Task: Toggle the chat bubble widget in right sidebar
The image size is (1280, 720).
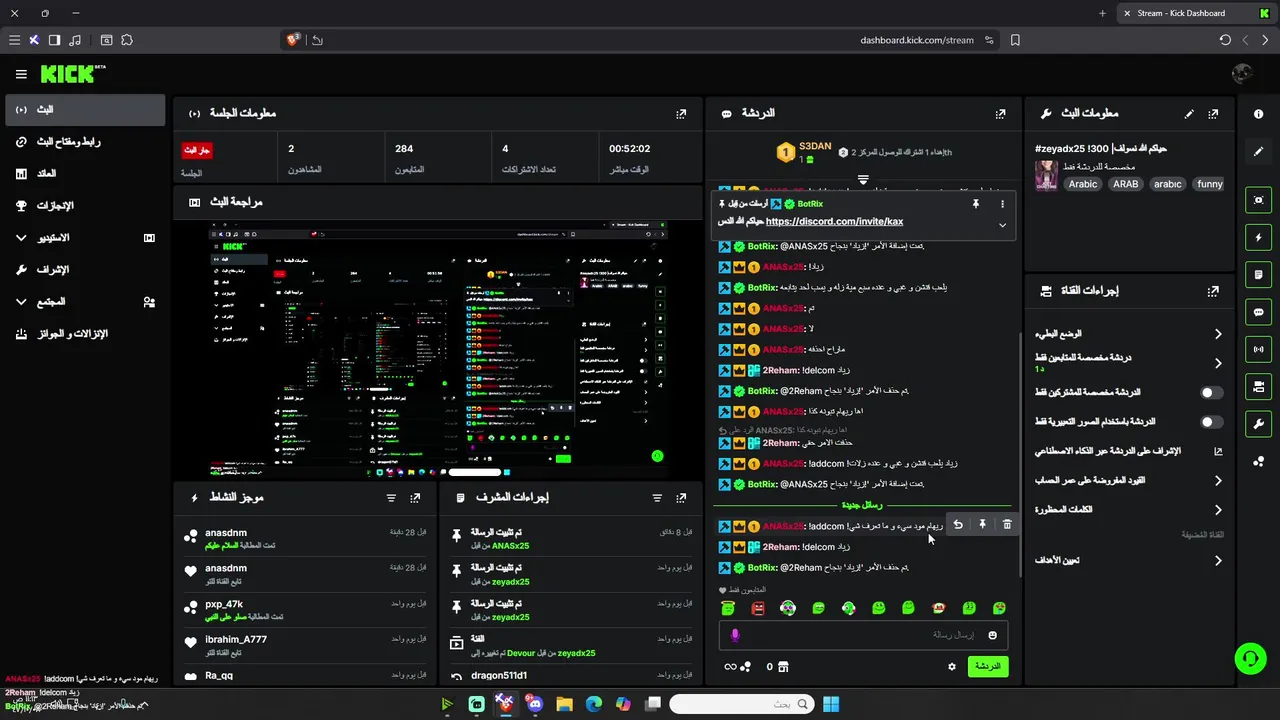Action: coord(1258,312)
